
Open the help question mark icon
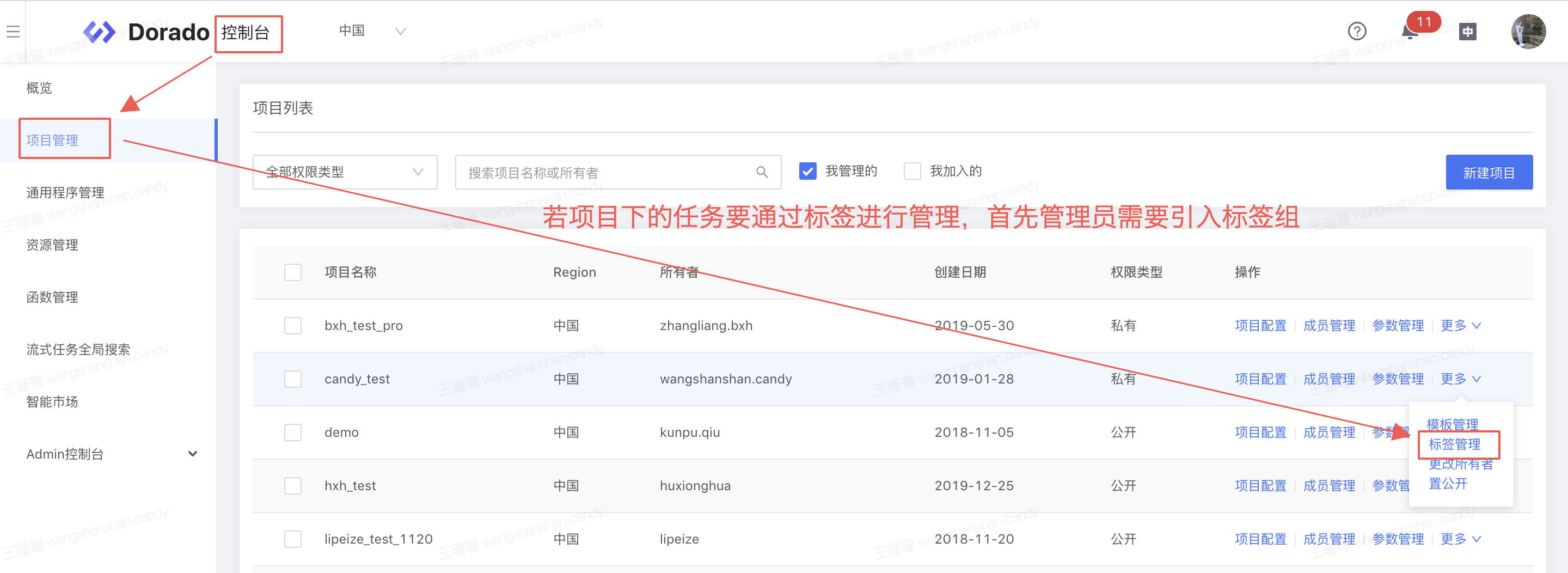tap(1356, 31)
